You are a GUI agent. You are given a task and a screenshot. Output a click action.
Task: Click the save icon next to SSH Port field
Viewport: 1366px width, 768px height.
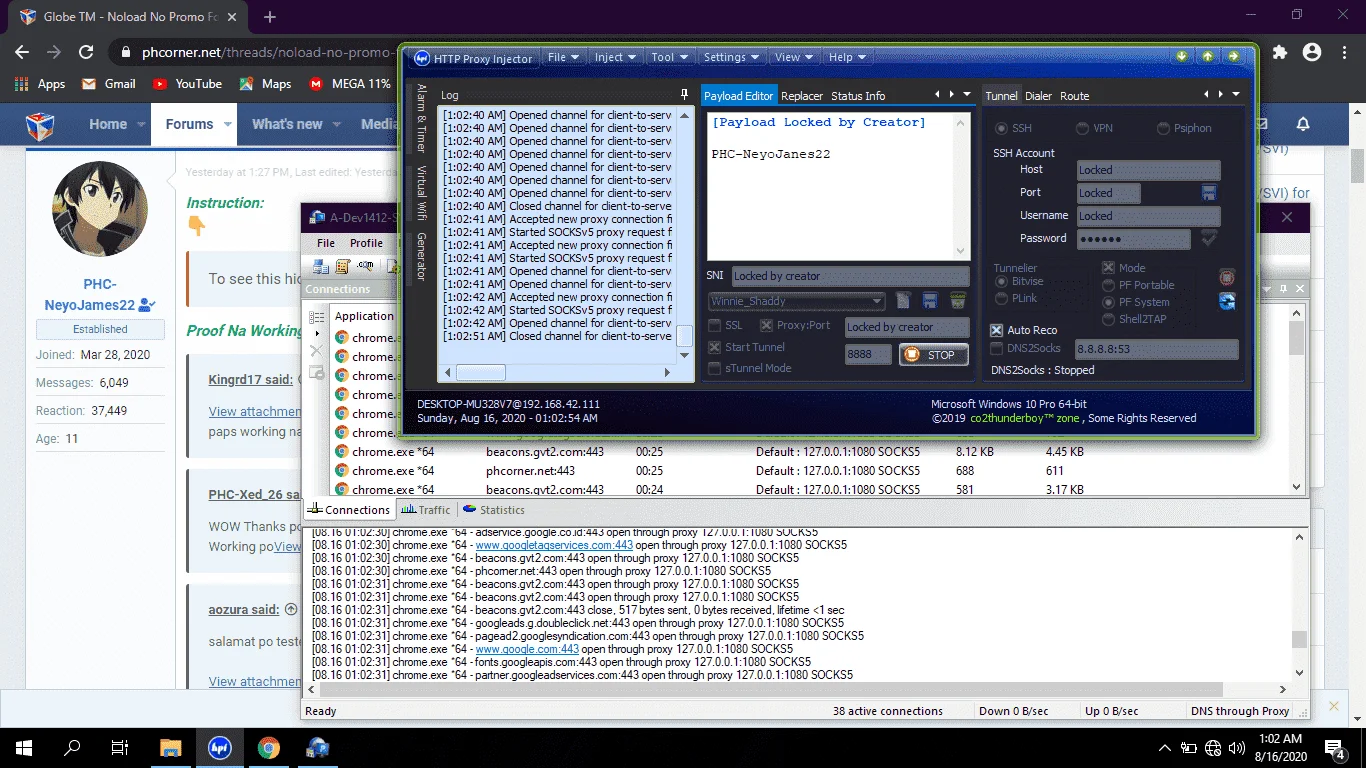(1209, 193)
